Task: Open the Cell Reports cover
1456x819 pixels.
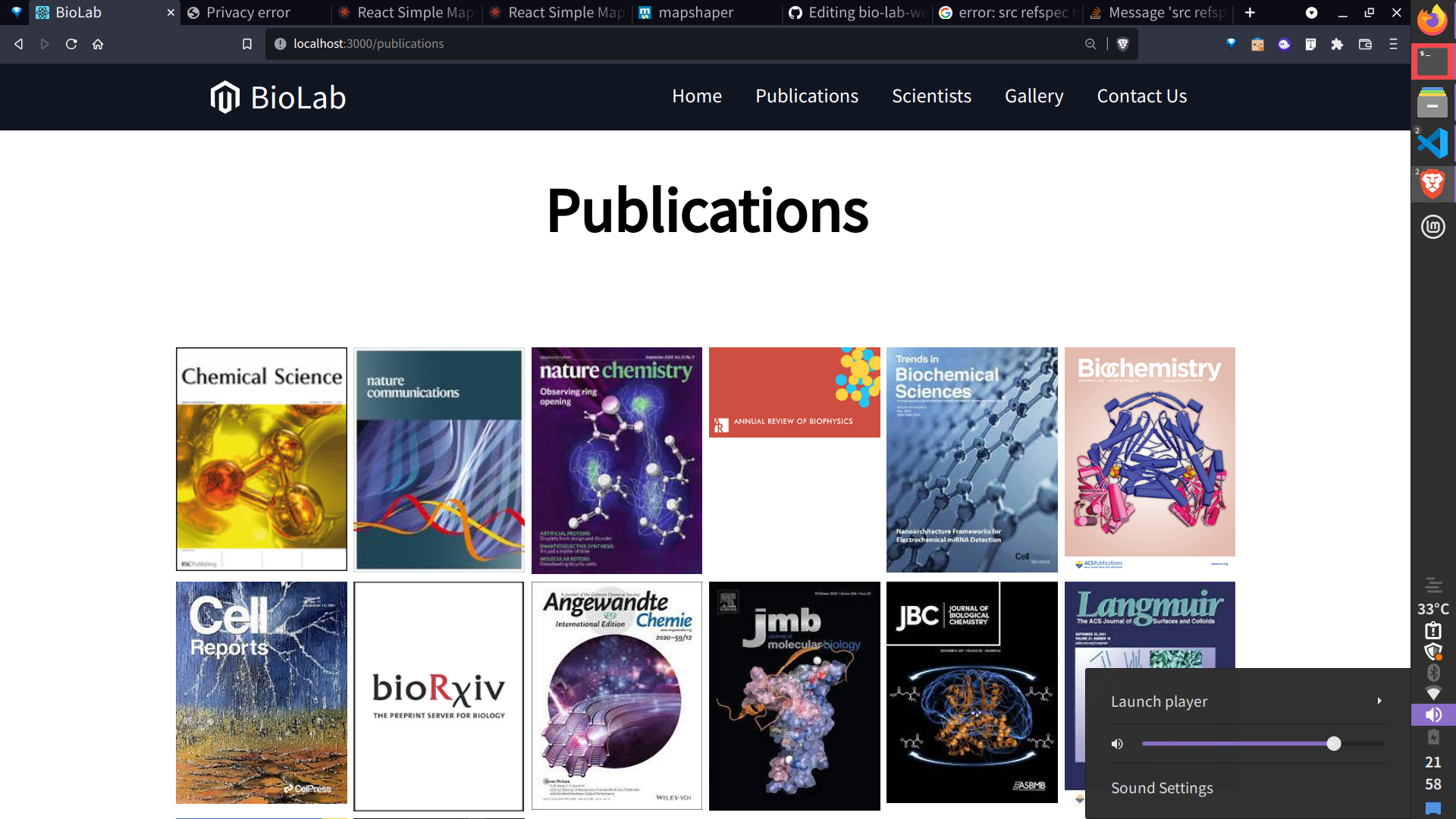Action: [x=262, y=692]
